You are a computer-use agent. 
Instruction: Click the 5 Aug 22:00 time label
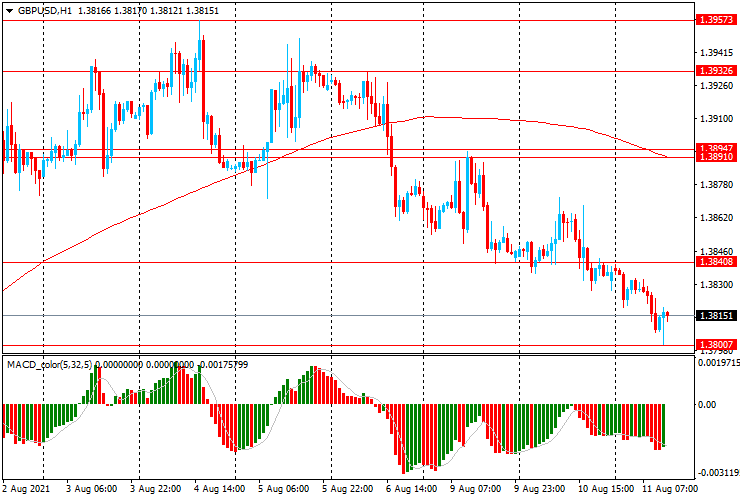(x=348, y=488)
